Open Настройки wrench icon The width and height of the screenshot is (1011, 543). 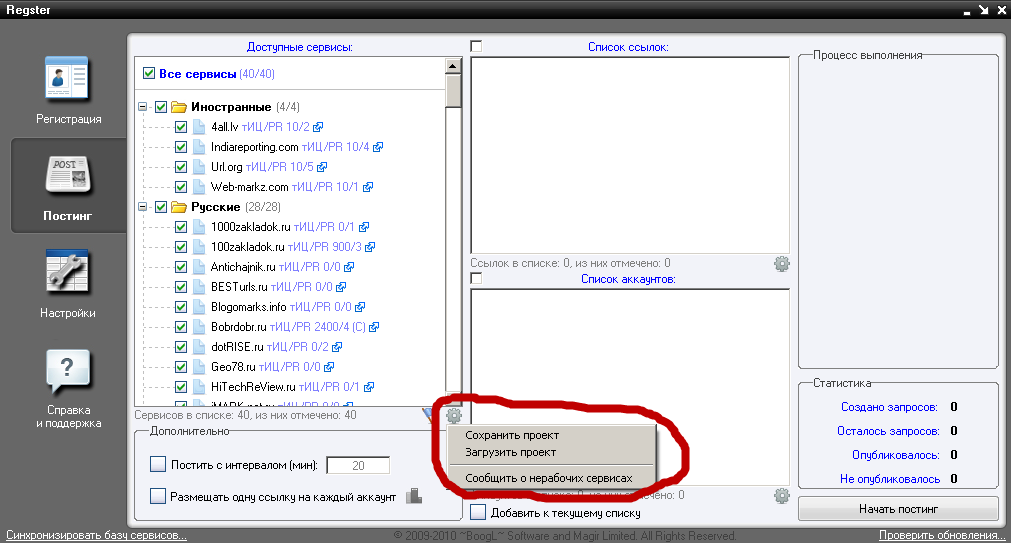coord(67,272)
